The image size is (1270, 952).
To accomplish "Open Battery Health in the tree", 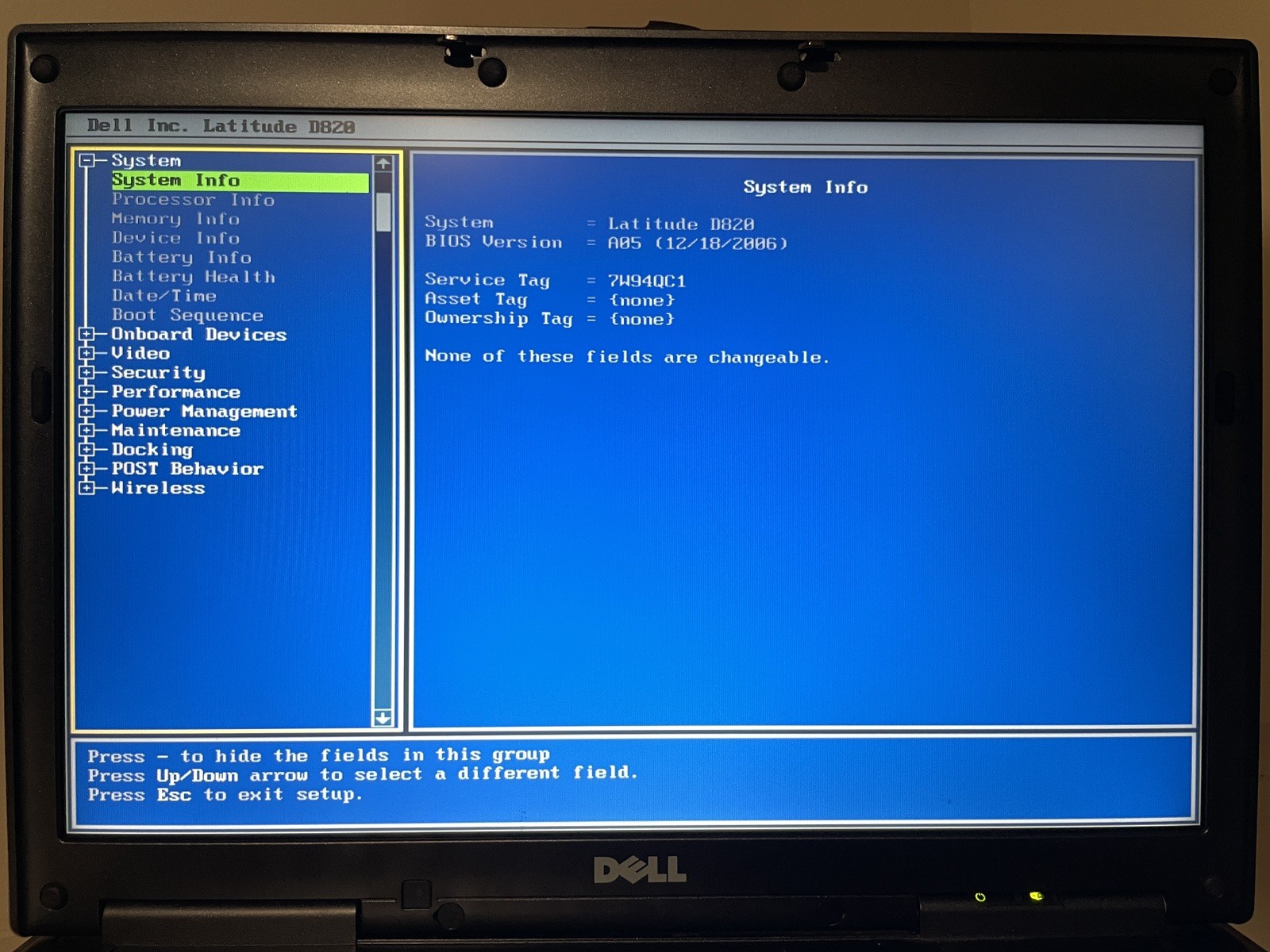I will [194, 277].
